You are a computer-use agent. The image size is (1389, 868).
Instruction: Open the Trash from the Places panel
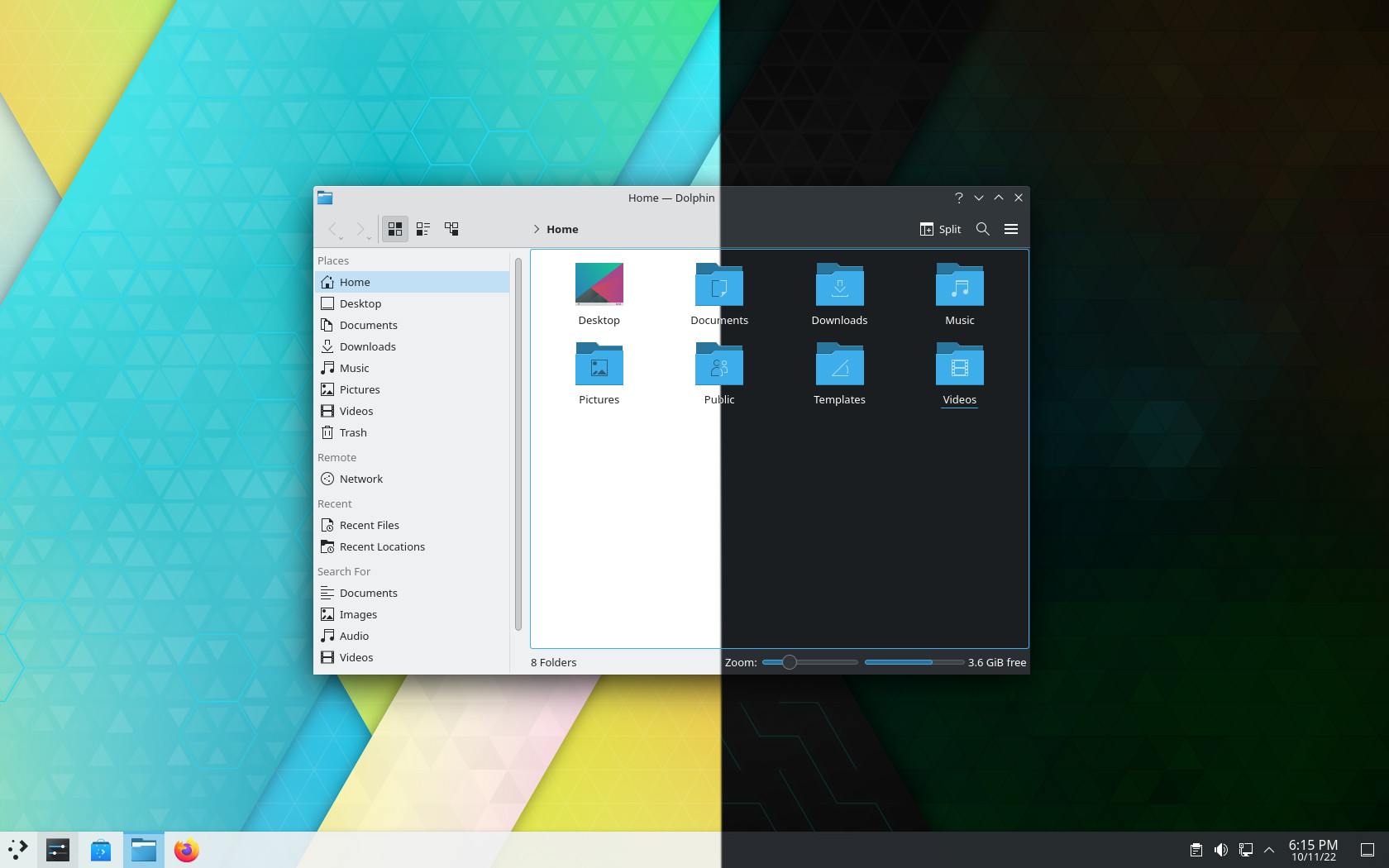(x=353, y=432)
